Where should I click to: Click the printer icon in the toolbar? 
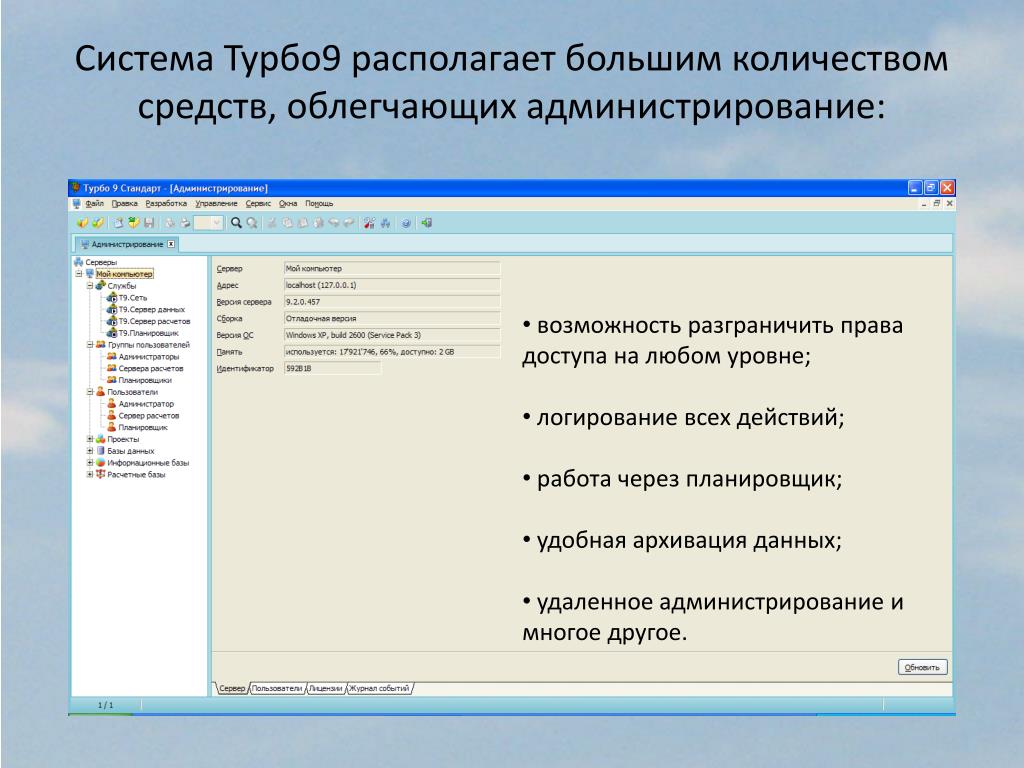[185, 223]
